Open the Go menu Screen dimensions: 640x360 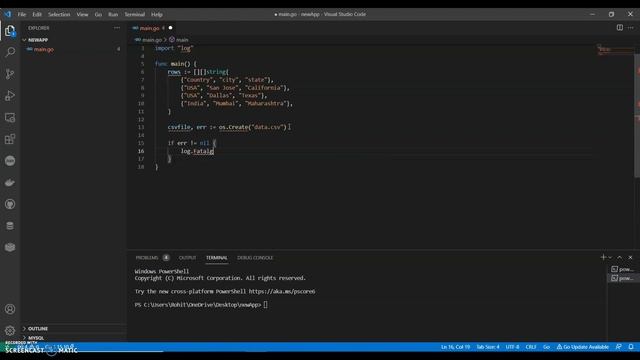tap(98, 14)
